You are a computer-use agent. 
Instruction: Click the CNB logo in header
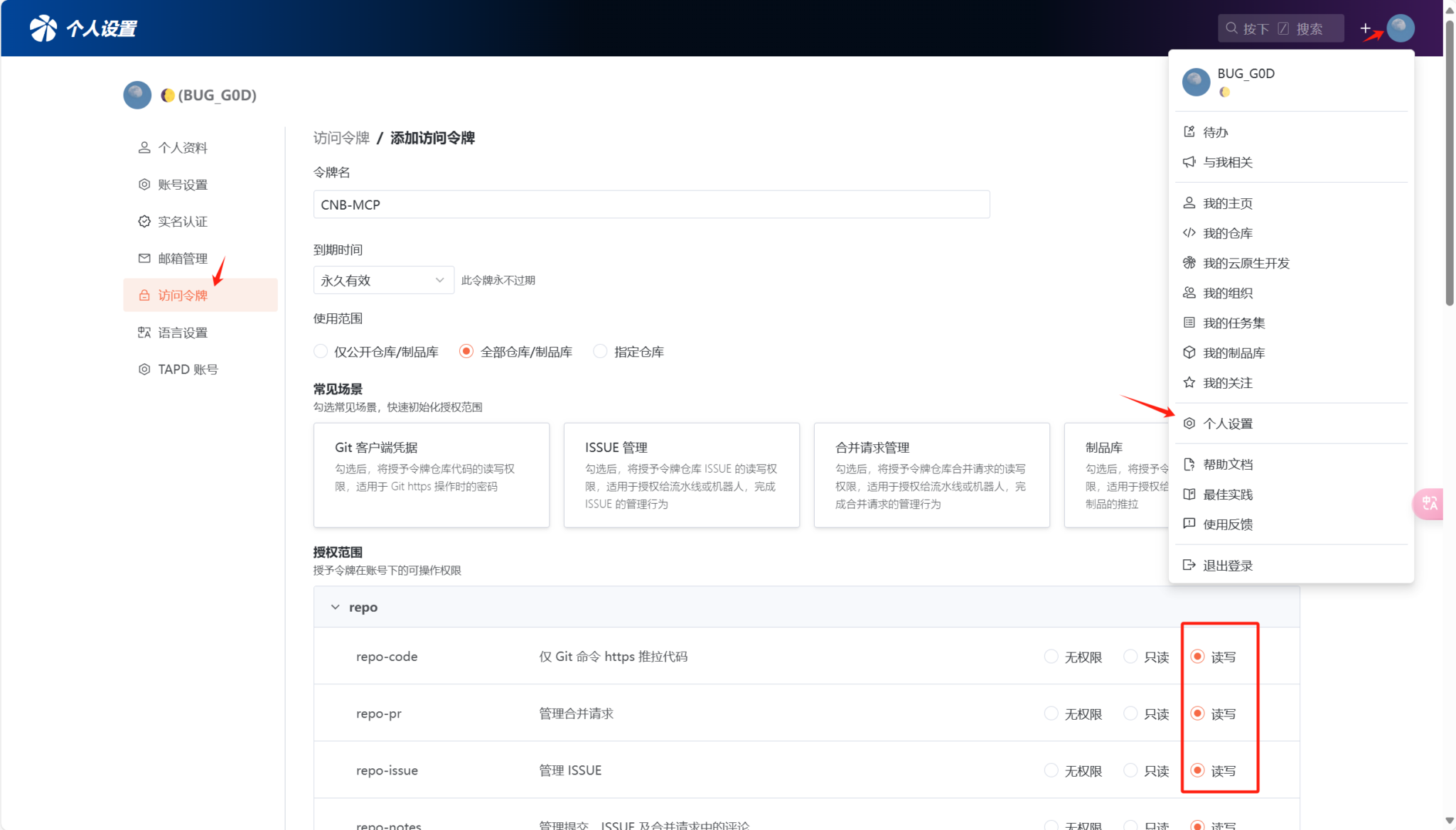[43, 28]
